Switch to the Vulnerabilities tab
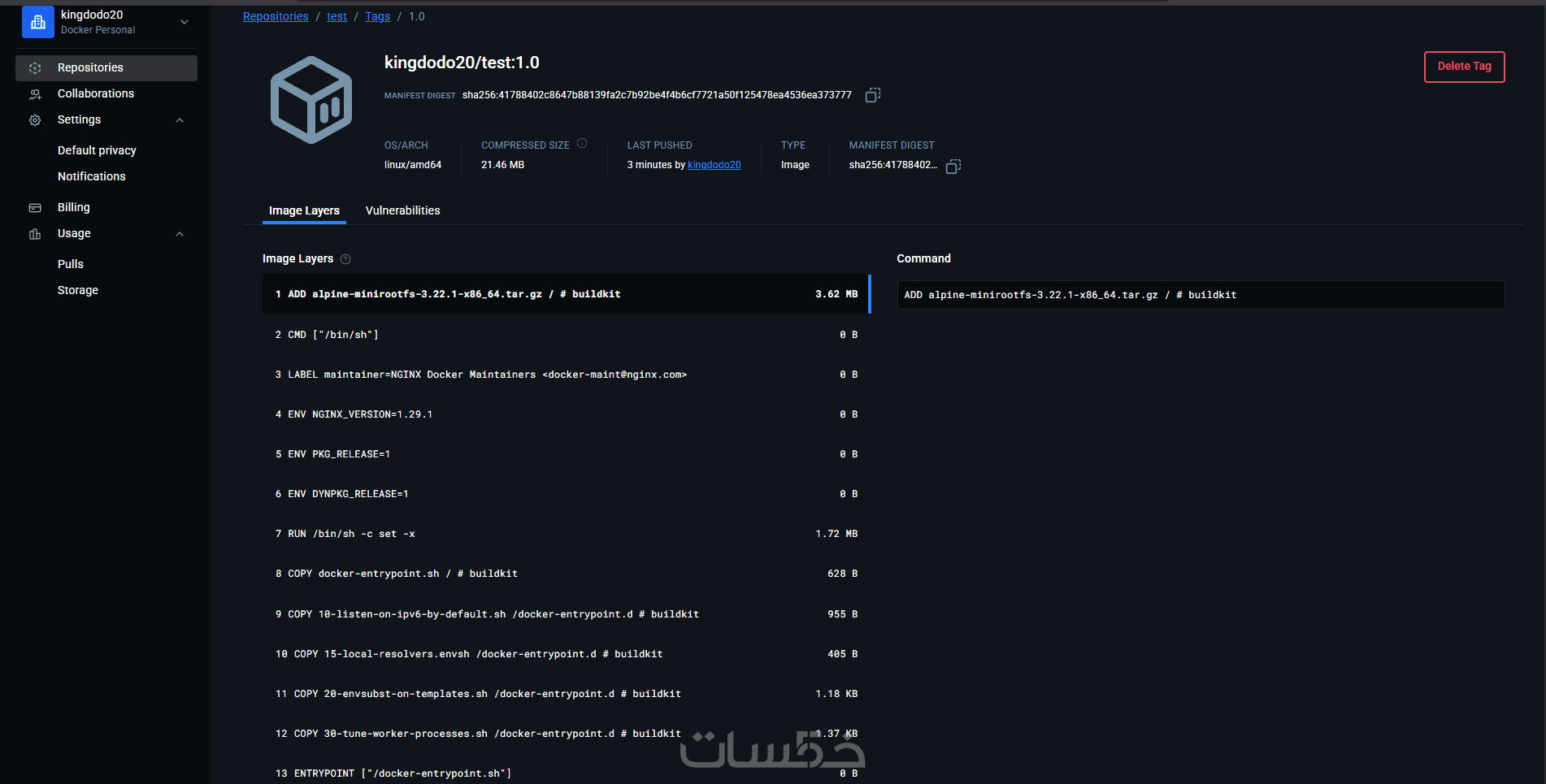This screenshot has height=784, width=1546. pyautogui.click(x=402, y=210)
